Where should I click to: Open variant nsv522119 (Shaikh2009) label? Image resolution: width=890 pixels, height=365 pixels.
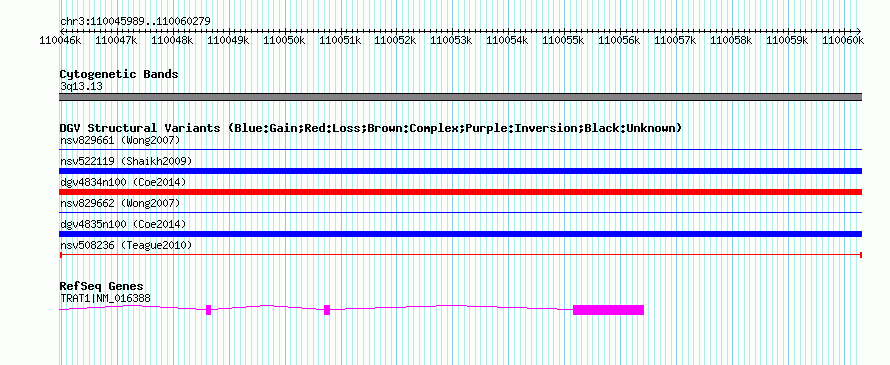click(126, 161)
